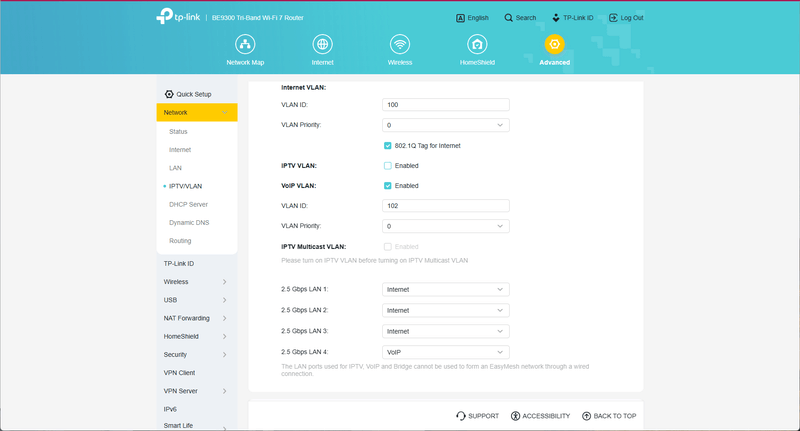Viewport: 800px width, 431px height.
Task: Collapse the Network sidebar section
Action: tap(197, 112)
